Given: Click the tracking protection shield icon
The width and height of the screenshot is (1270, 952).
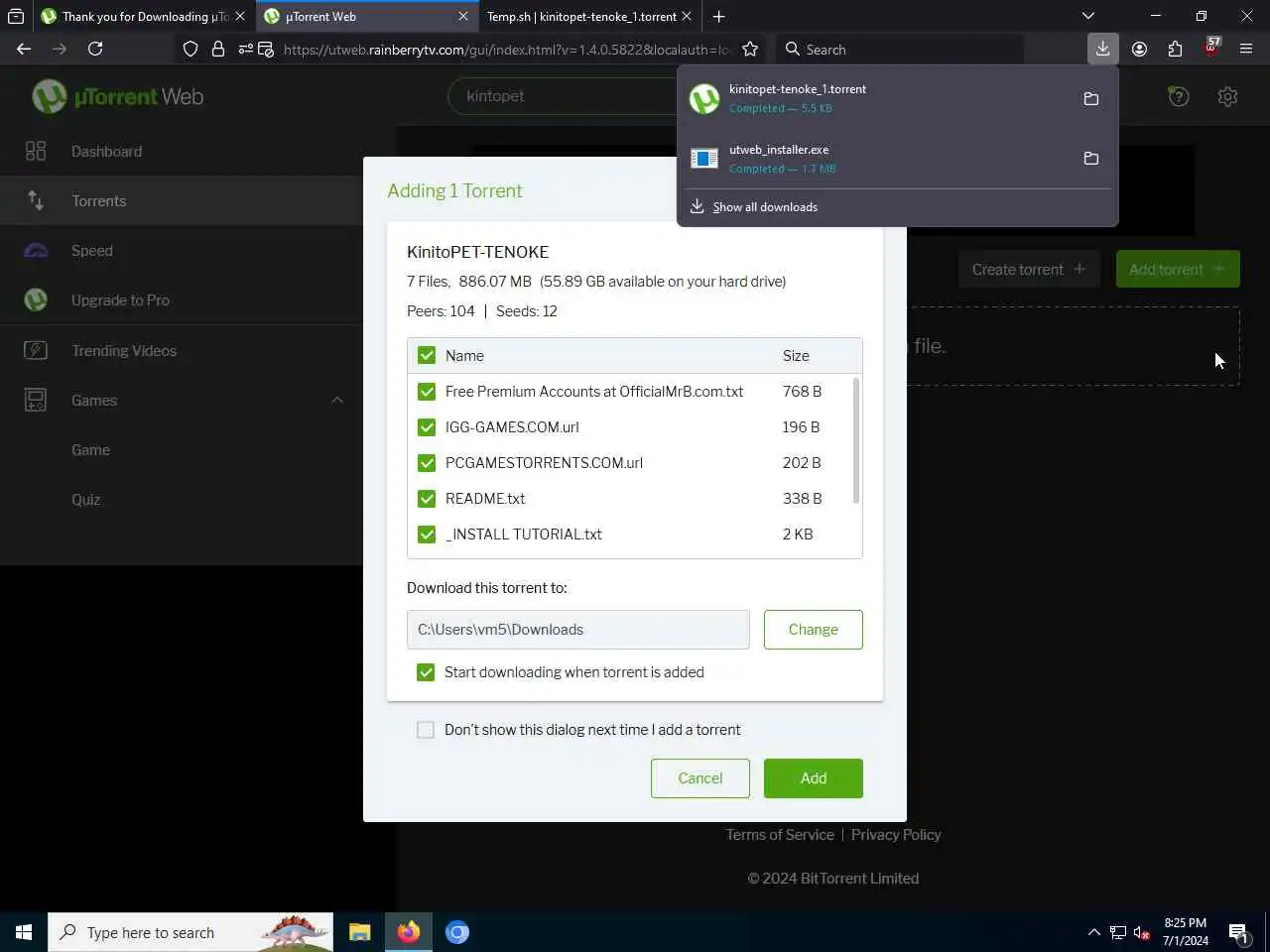Looking at the screenshot, I should [x=190, y=49].
